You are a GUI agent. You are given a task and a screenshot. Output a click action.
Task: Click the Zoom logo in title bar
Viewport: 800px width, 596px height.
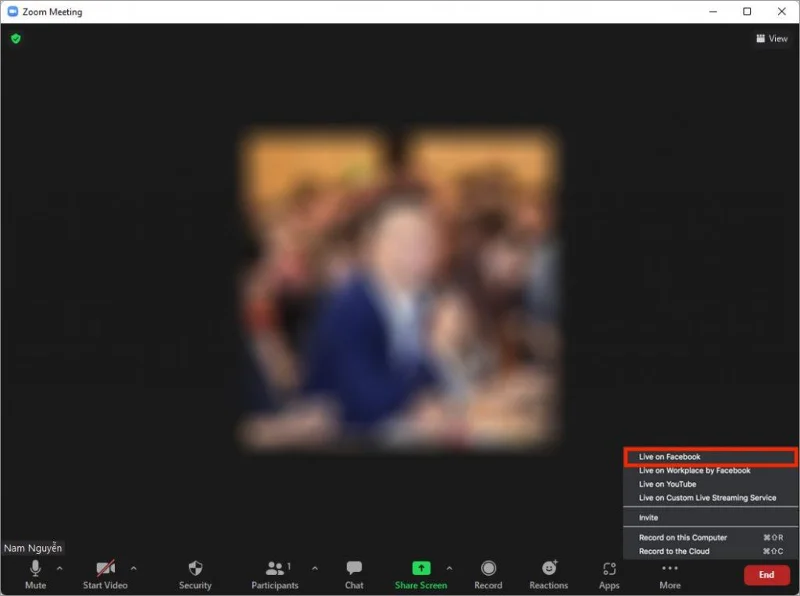click(13, 11)
